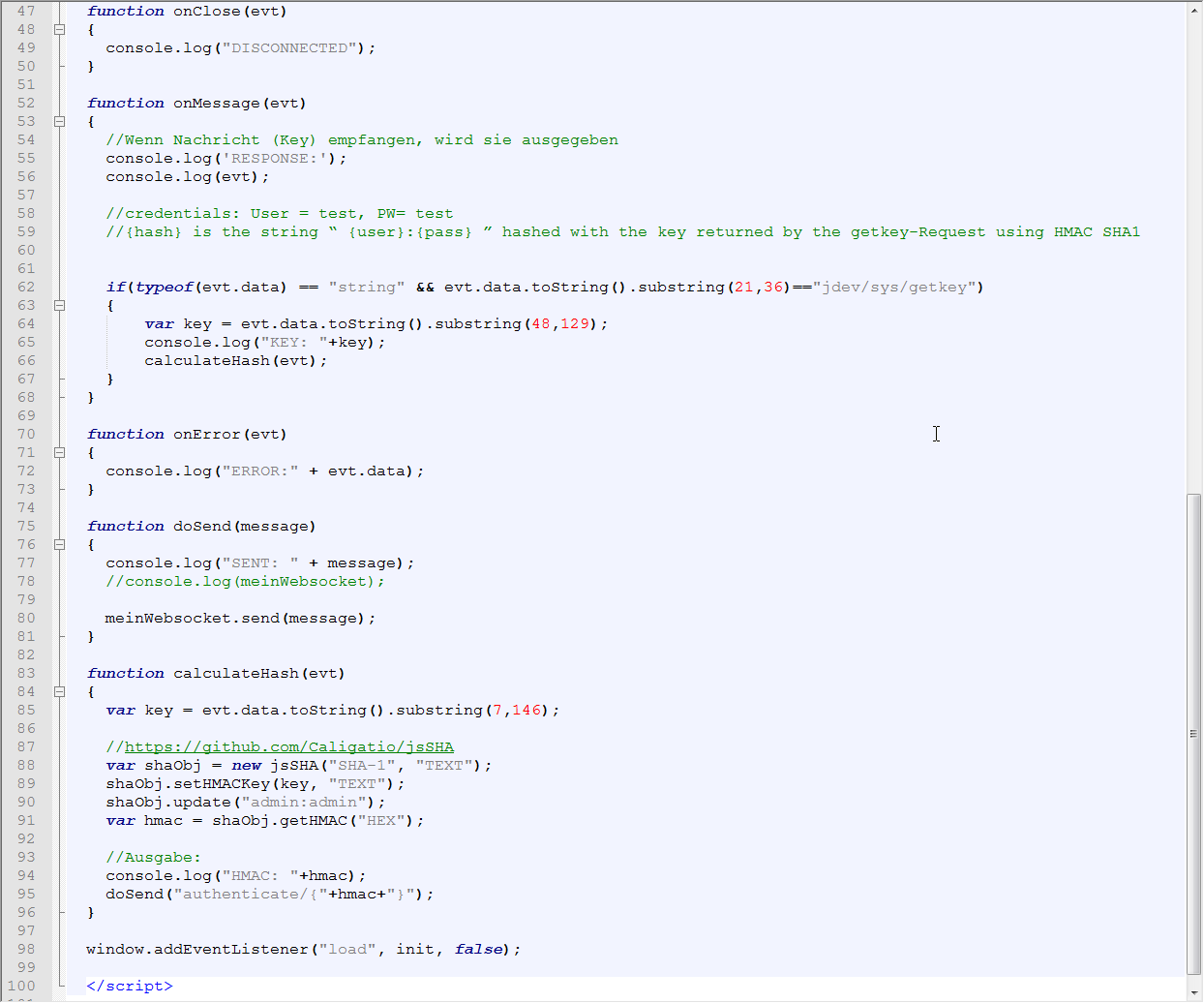
Task: Collapse the onError function fold marker
Action: click(x=59, y=452)
